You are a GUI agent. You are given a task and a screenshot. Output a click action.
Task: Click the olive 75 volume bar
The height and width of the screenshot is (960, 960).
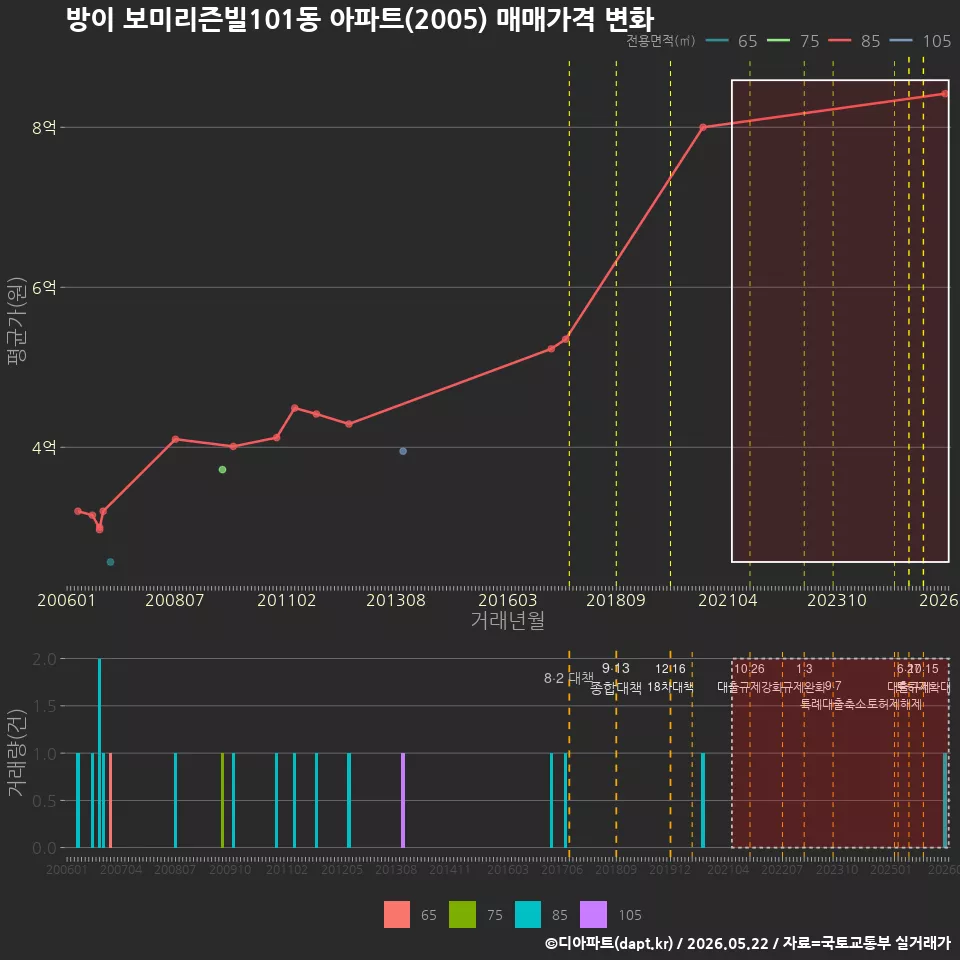tap(222, 800)
